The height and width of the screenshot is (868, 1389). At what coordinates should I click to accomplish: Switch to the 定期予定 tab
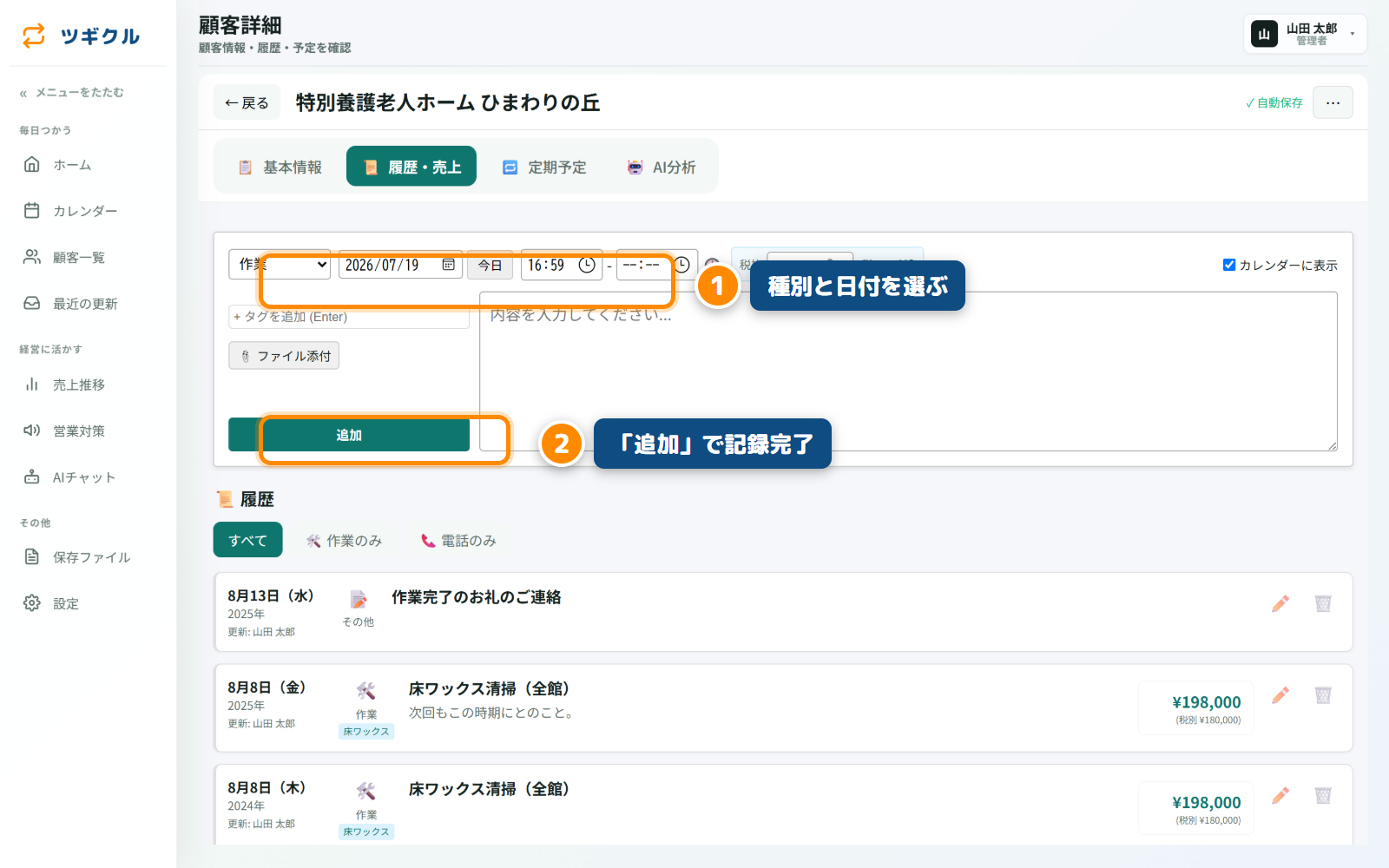[544, 167]
